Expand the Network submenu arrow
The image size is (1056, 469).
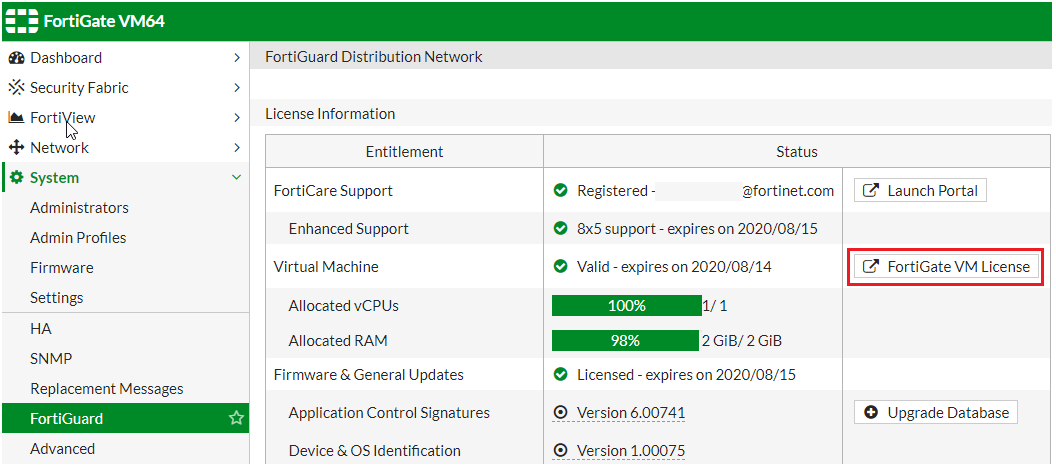pos(236,148)
